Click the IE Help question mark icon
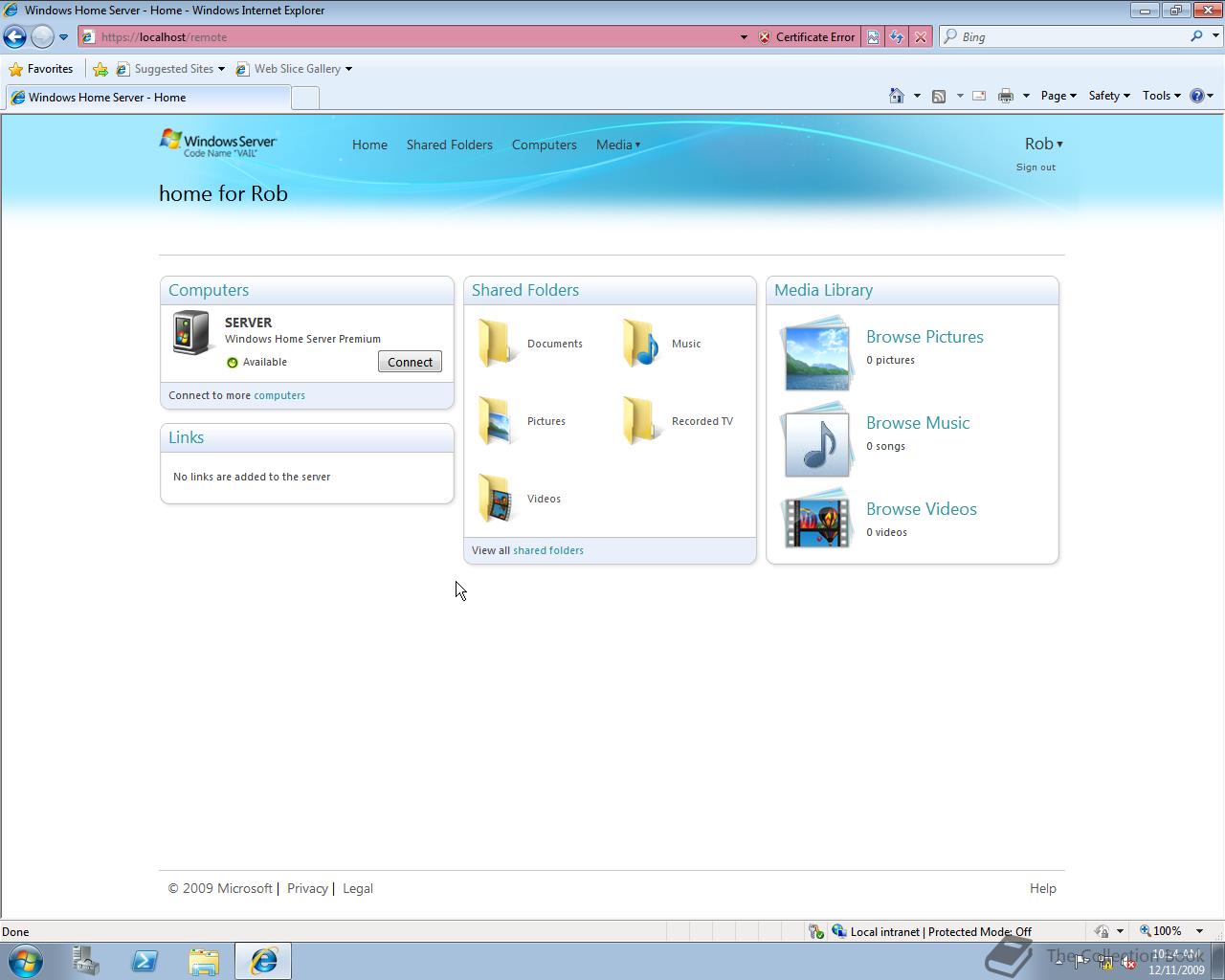This screenshot has width=1225, height=980. (1196, 96)
